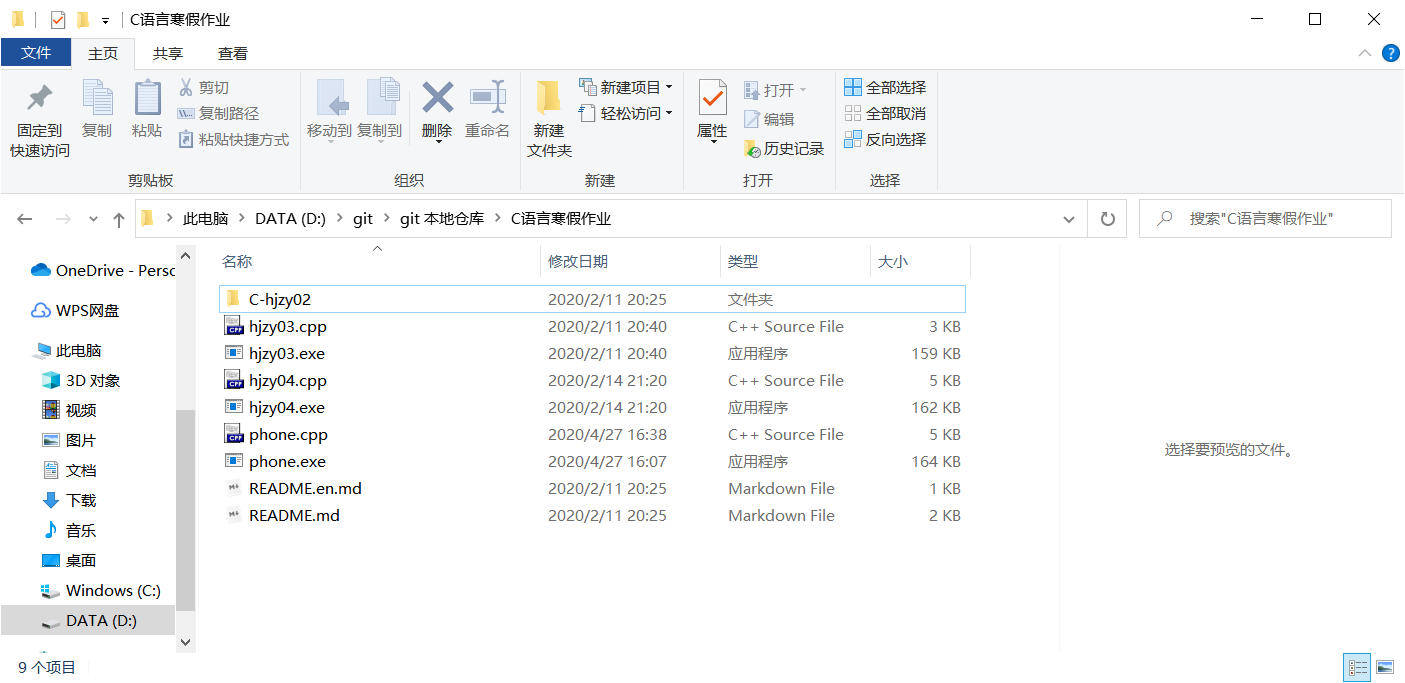This screenshot has height=683, width=1405.
Task: Open the Open (打开) dropdown in ribbon
Action: 775,90
